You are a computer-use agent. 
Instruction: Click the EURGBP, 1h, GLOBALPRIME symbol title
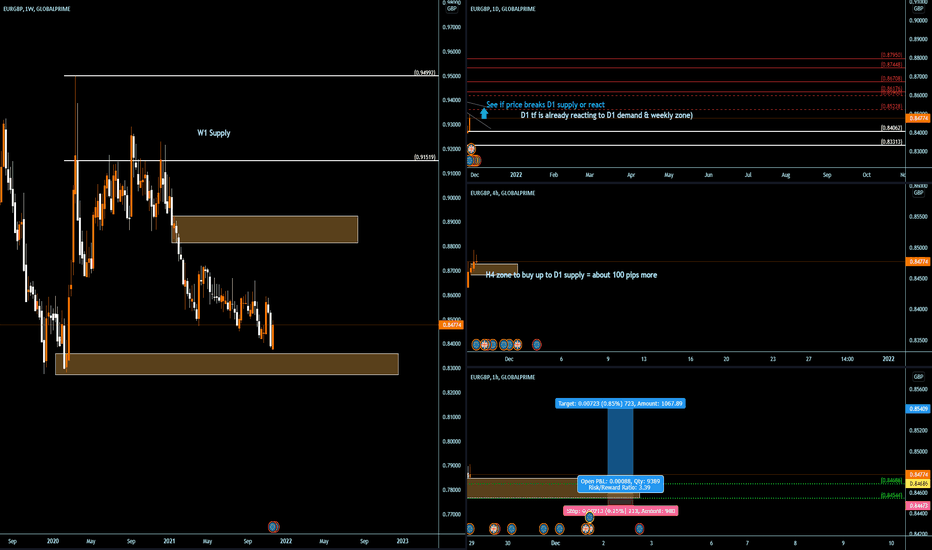[503, 377]
